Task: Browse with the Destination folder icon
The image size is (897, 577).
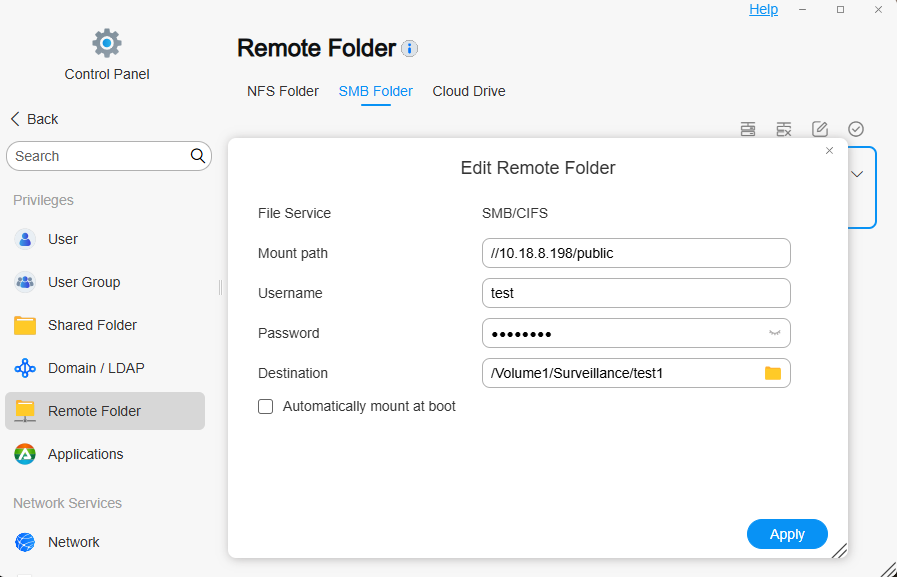Action: coord(773,373)
